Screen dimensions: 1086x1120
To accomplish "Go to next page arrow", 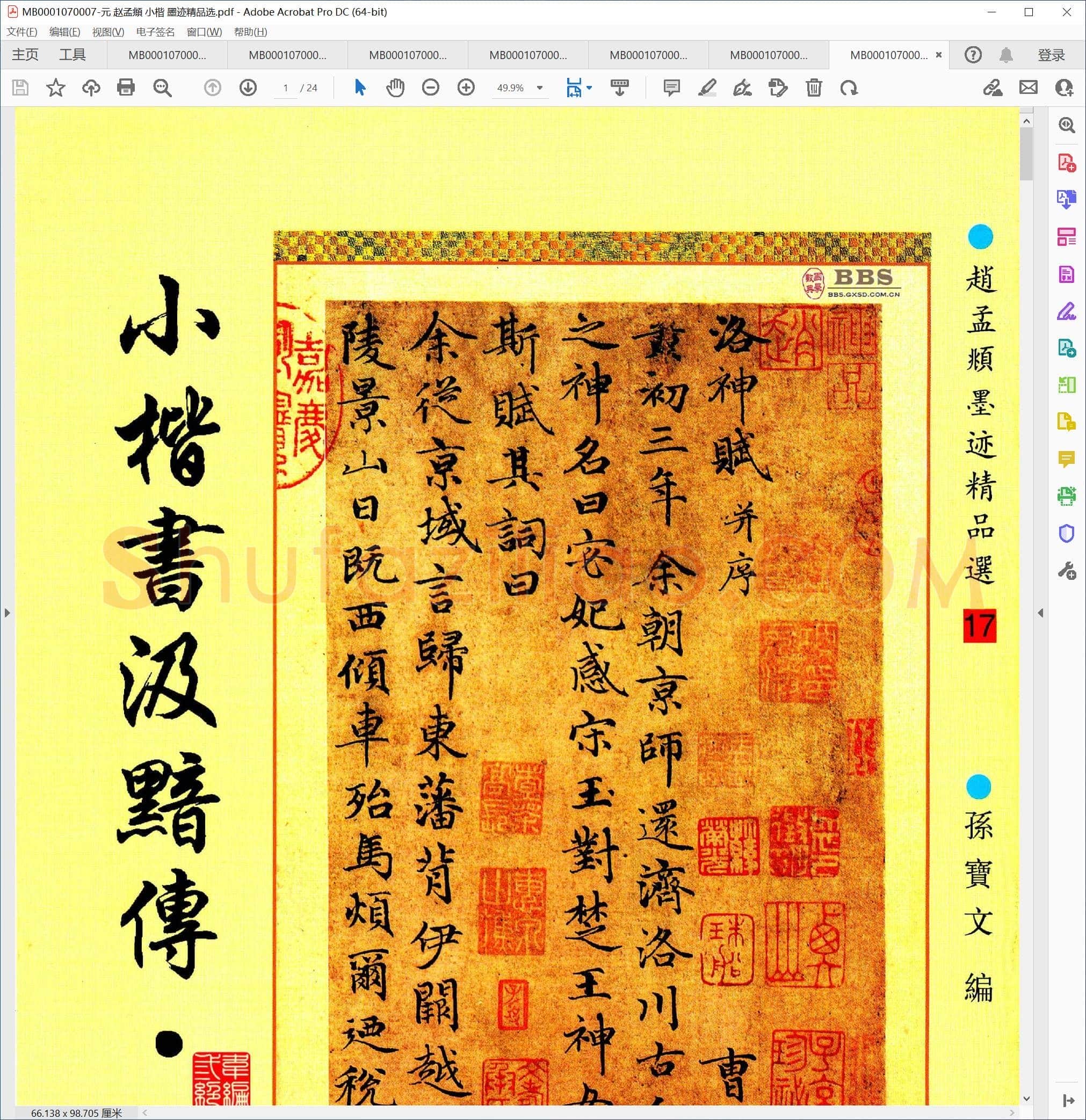I will click(x=248, y=88).
